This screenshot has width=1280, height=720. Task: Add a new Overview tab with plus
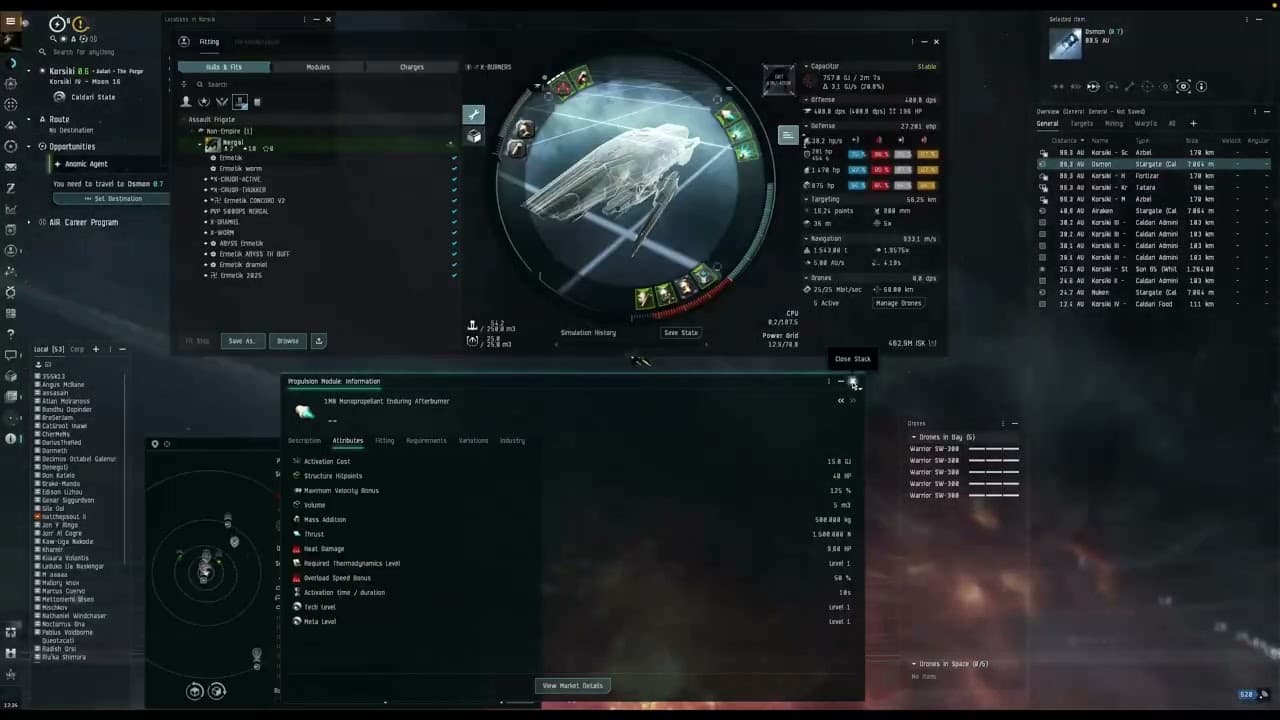(x=1192, y=124)
